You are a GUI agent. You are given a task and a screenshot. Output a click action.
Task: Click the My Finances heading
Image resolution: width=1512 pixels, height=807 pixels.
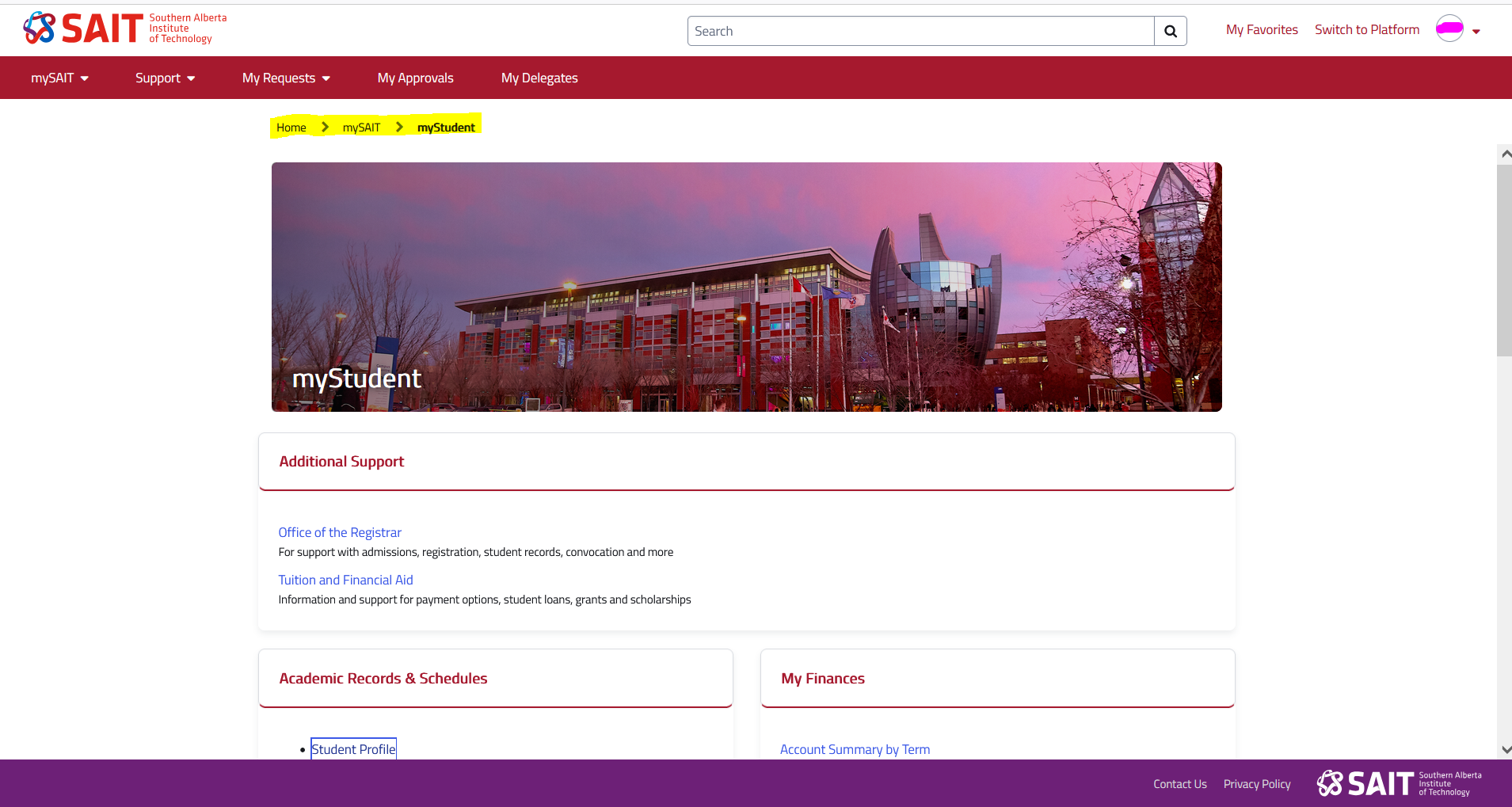point(823,679)
